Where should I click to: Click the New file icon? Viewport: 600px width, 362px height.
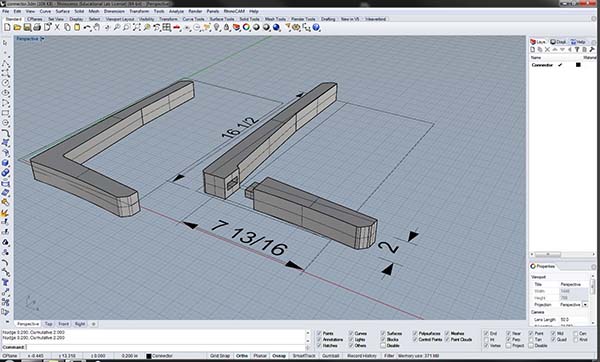pos(7,27)
